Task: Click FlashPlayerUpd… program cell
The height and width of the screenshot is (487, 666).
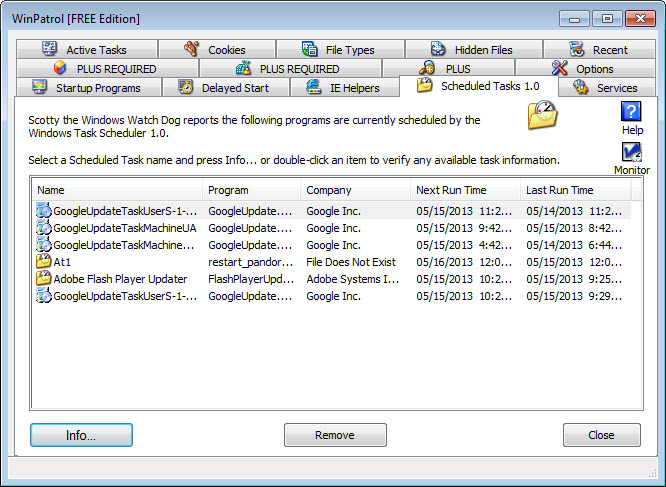Action: tap(251, 279)
